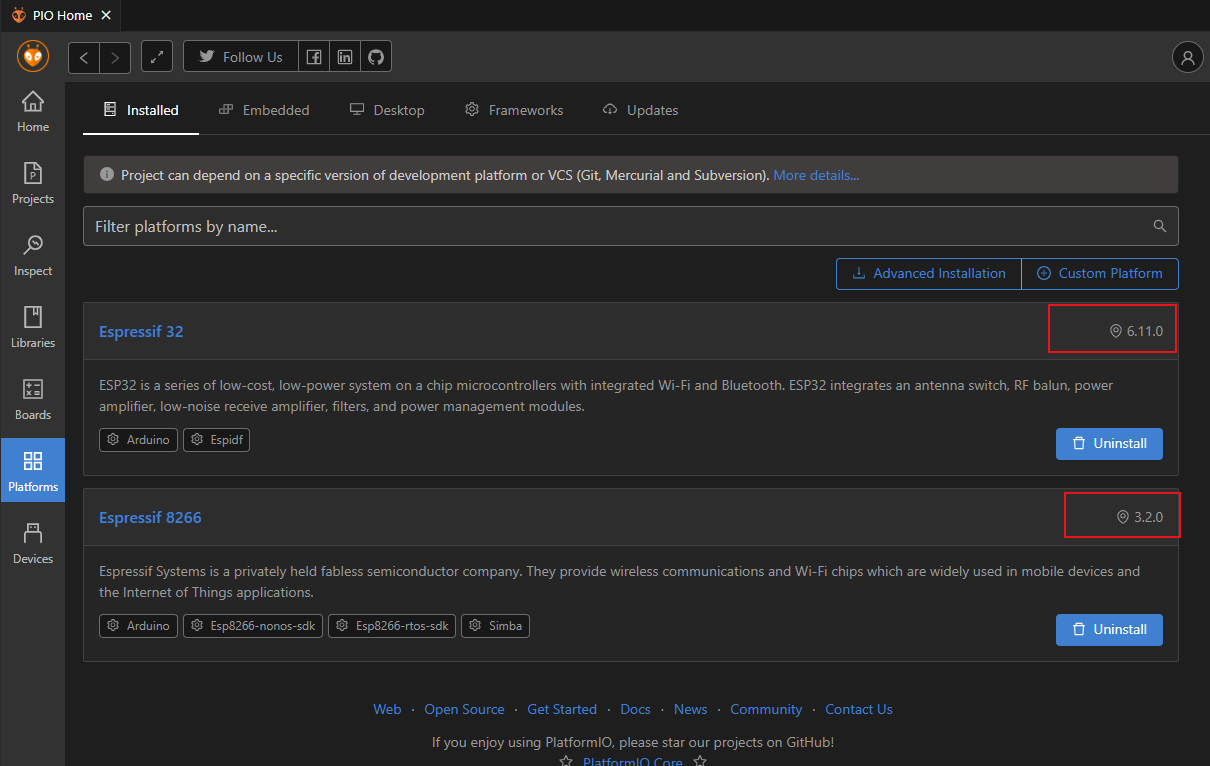Open the More details link
This screenshot has width=1210, height=766.
[x=816, y=175]
